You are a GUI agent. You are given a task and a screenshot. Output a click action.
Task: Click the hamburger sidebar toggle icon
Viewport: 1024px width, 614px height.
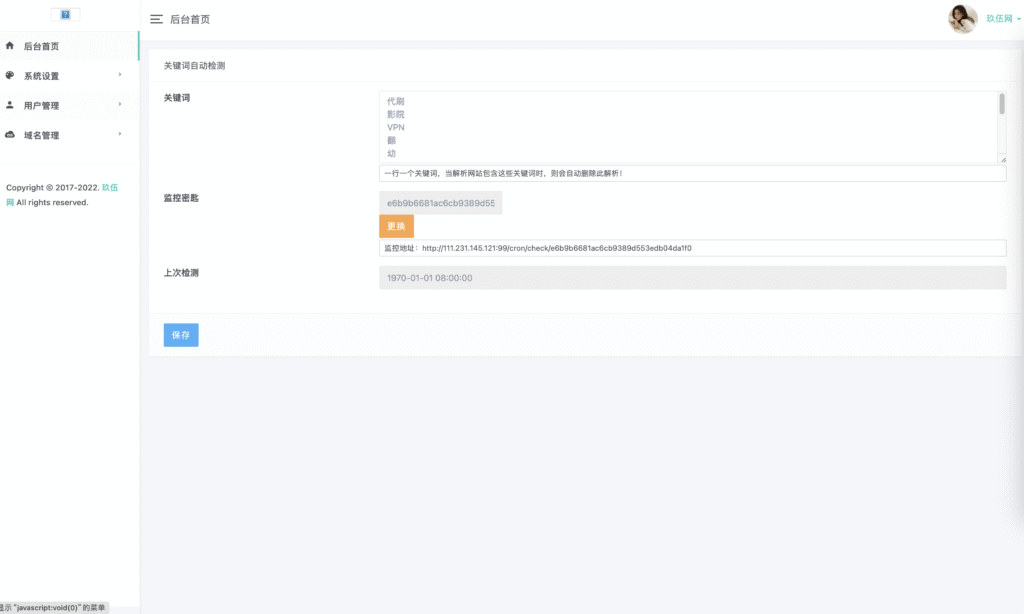point(156,19)
